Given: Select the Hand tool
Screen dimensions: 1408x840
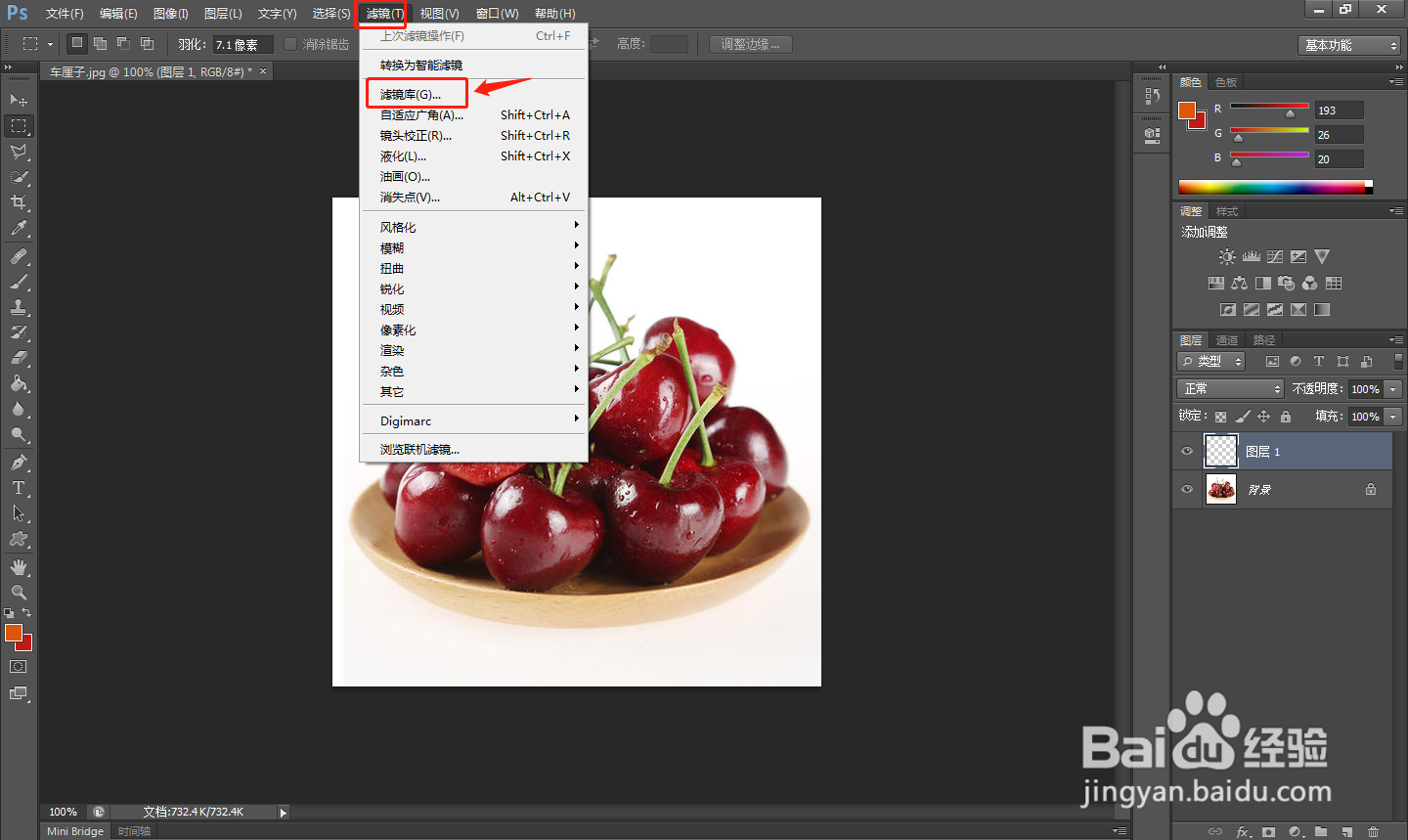Looking at the screenshot, I should [19, 567].
